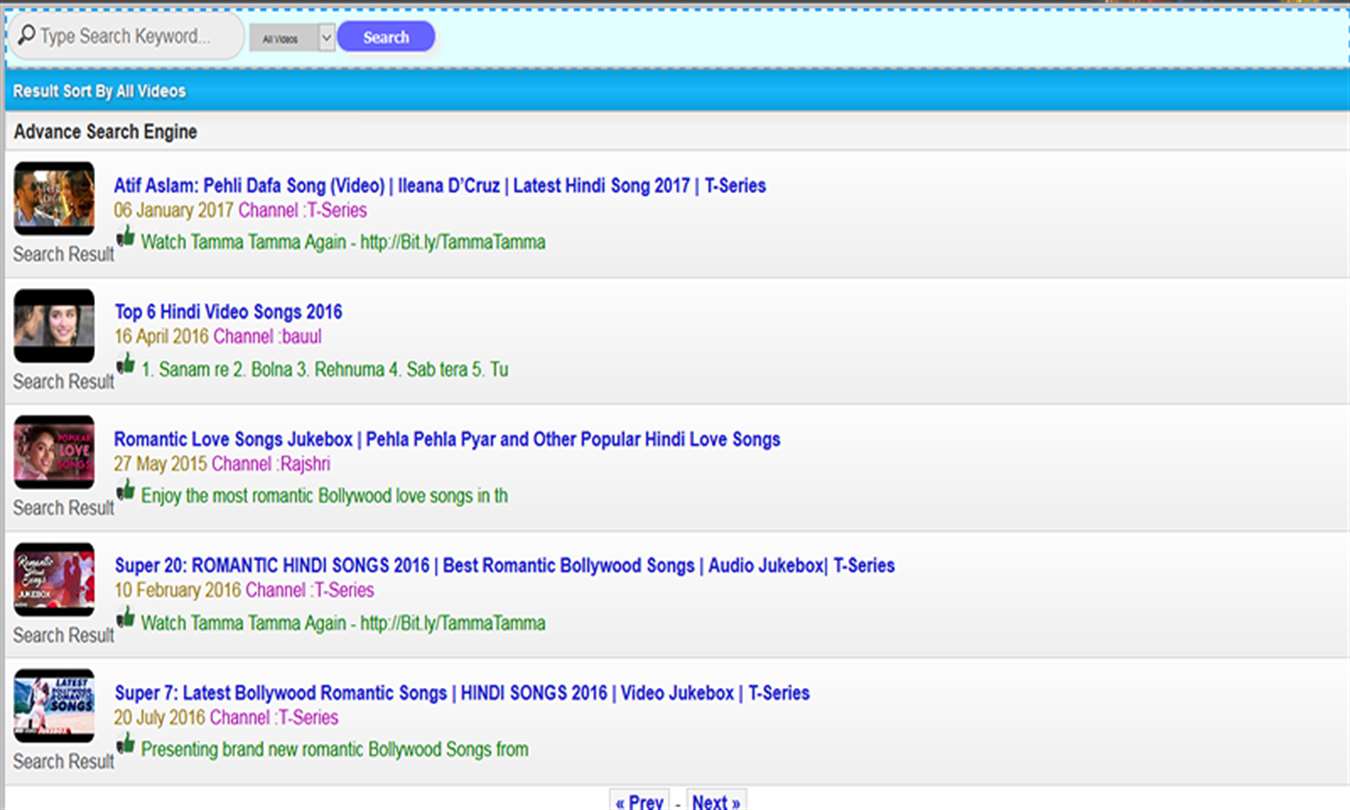Click thumbs-up icon beside Sanam re list

coord(126,364)
